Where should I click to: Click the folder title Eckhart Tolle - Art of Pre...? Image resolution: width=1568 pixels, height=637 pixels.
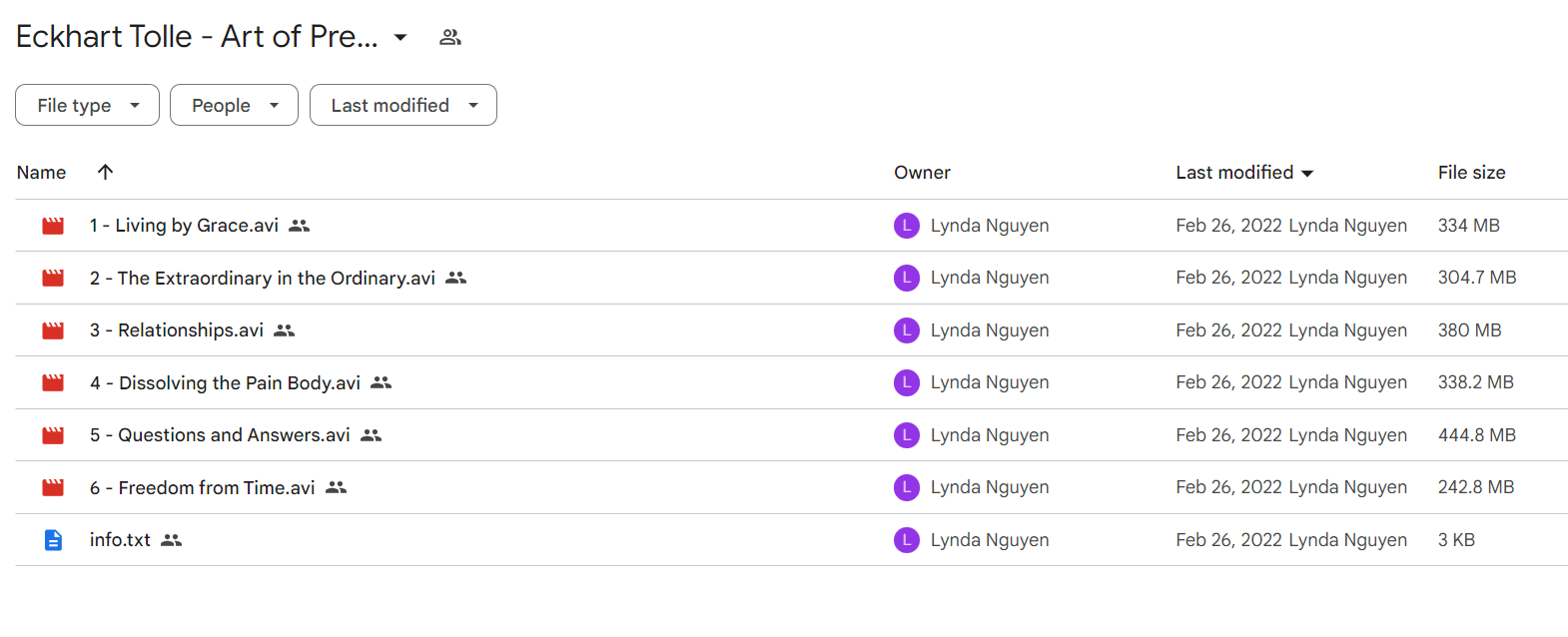point(197,36)
